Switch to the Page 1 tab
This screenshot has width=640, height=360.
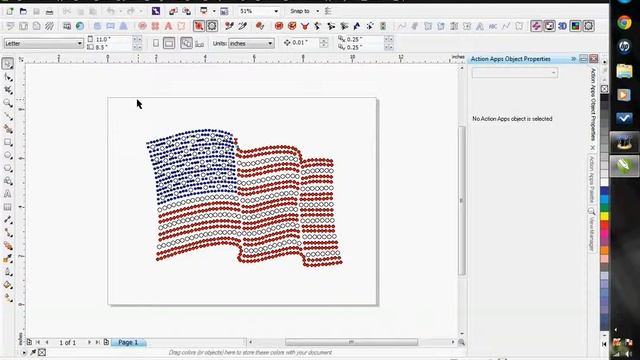coord(128,342)
